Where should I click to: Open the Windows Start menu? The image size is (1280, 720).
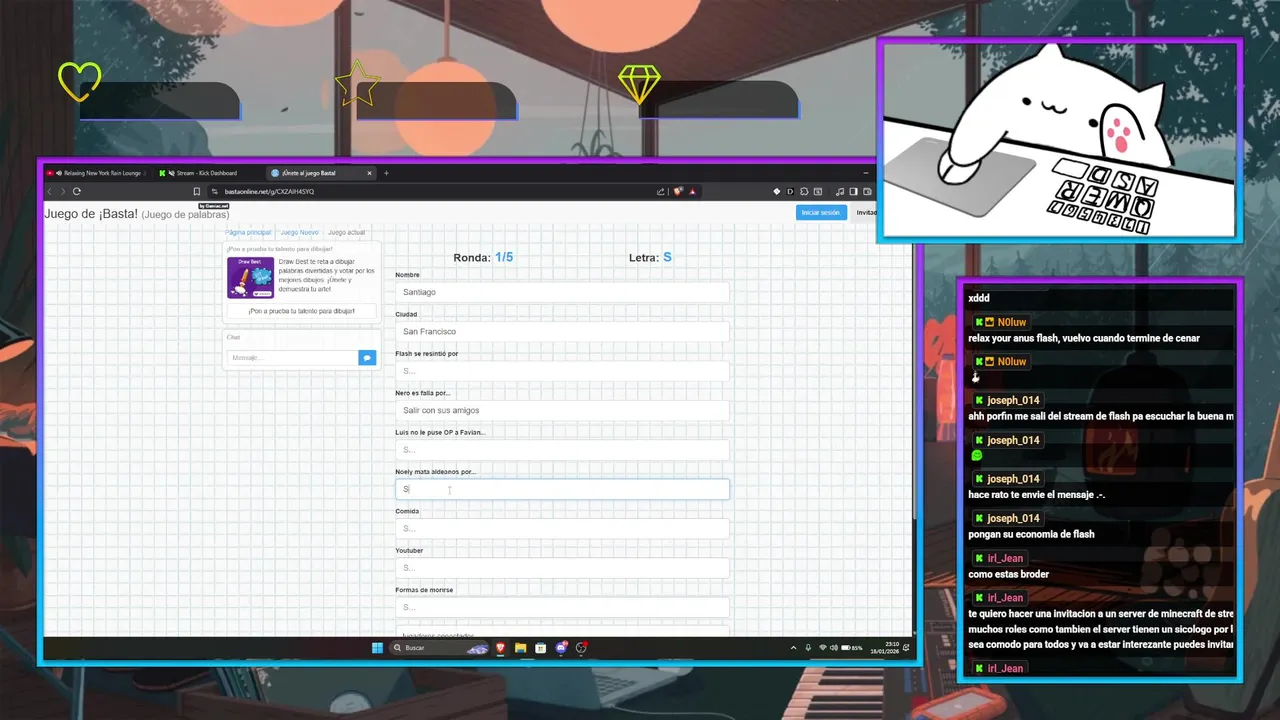[x=377, y=648]
